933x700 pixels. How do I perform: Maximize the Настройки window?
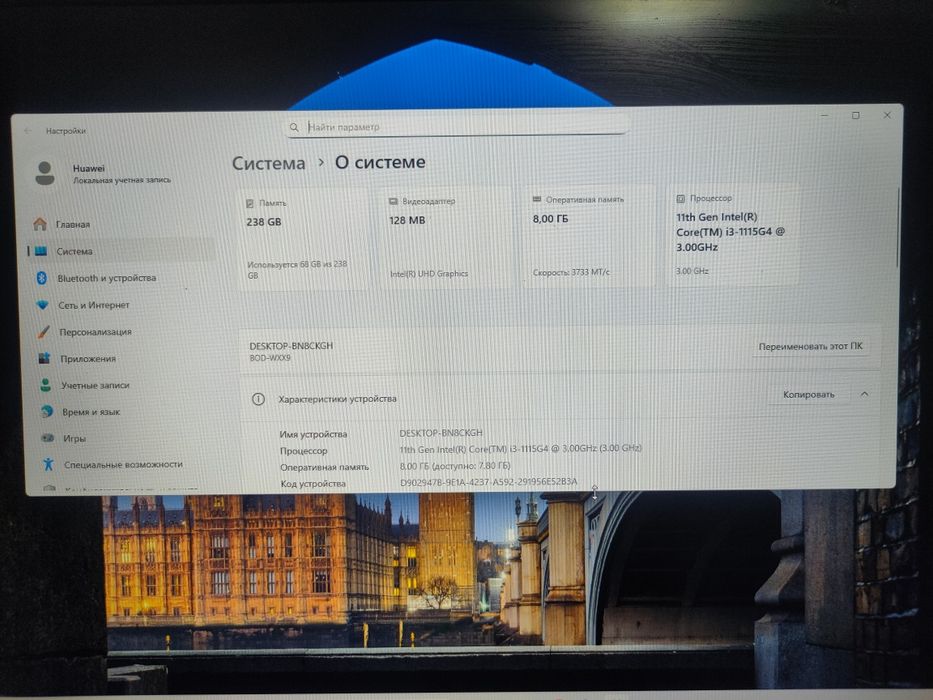pos(856,115)
